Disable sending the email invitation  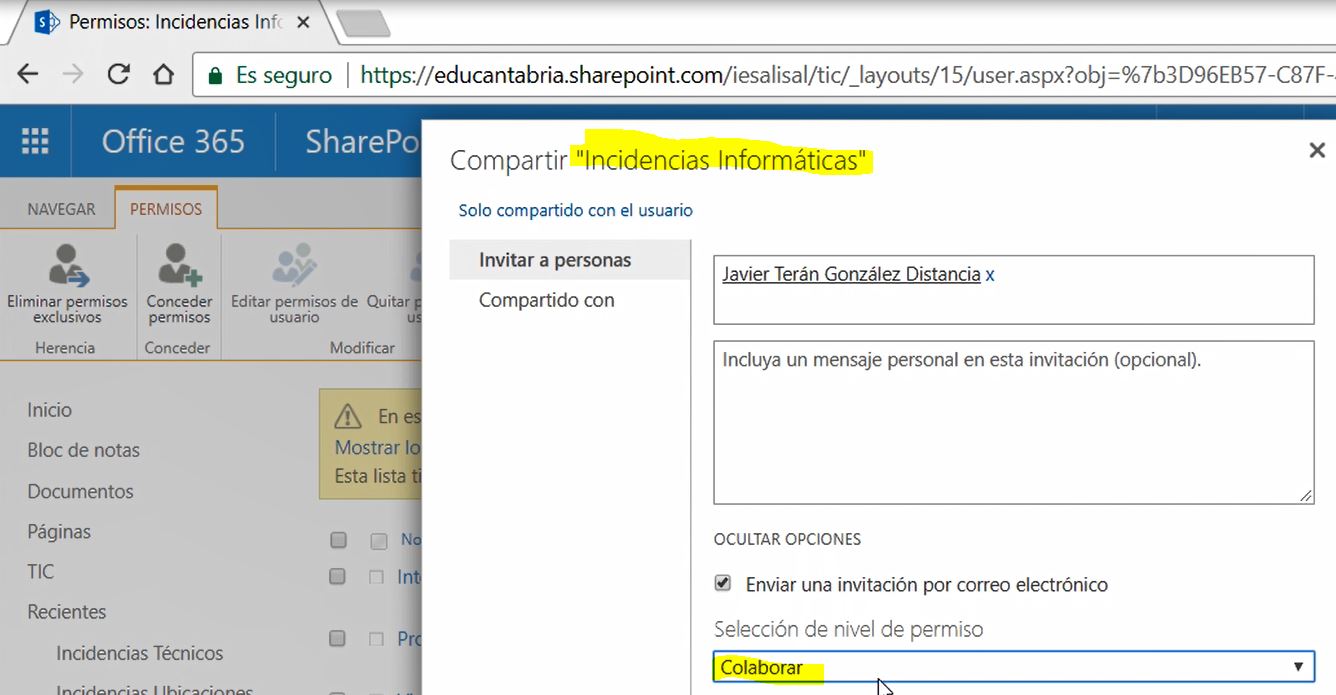[x=723, y=584]
